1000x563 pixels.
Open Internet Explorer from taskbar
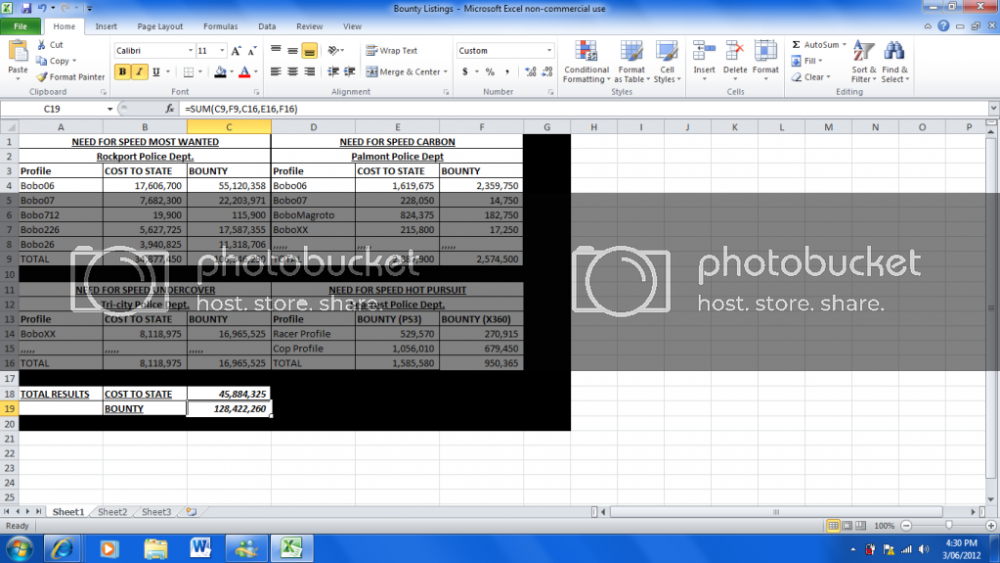pyautogui.click(x=61, y=548)
